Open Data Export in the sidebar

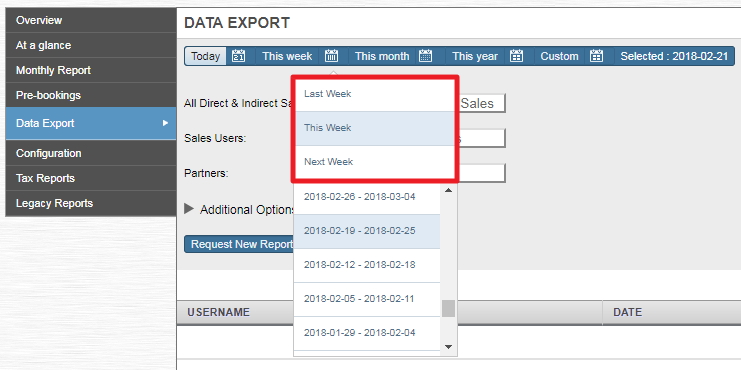click(x=91, y=123)
